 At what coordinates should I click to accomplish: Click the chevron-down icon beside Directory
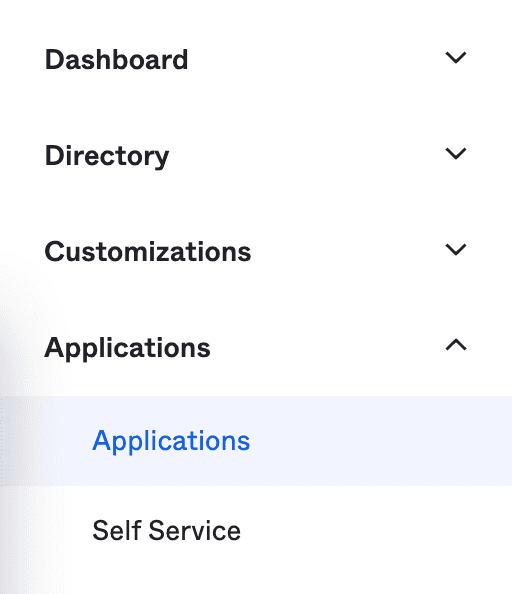point(456,153)
